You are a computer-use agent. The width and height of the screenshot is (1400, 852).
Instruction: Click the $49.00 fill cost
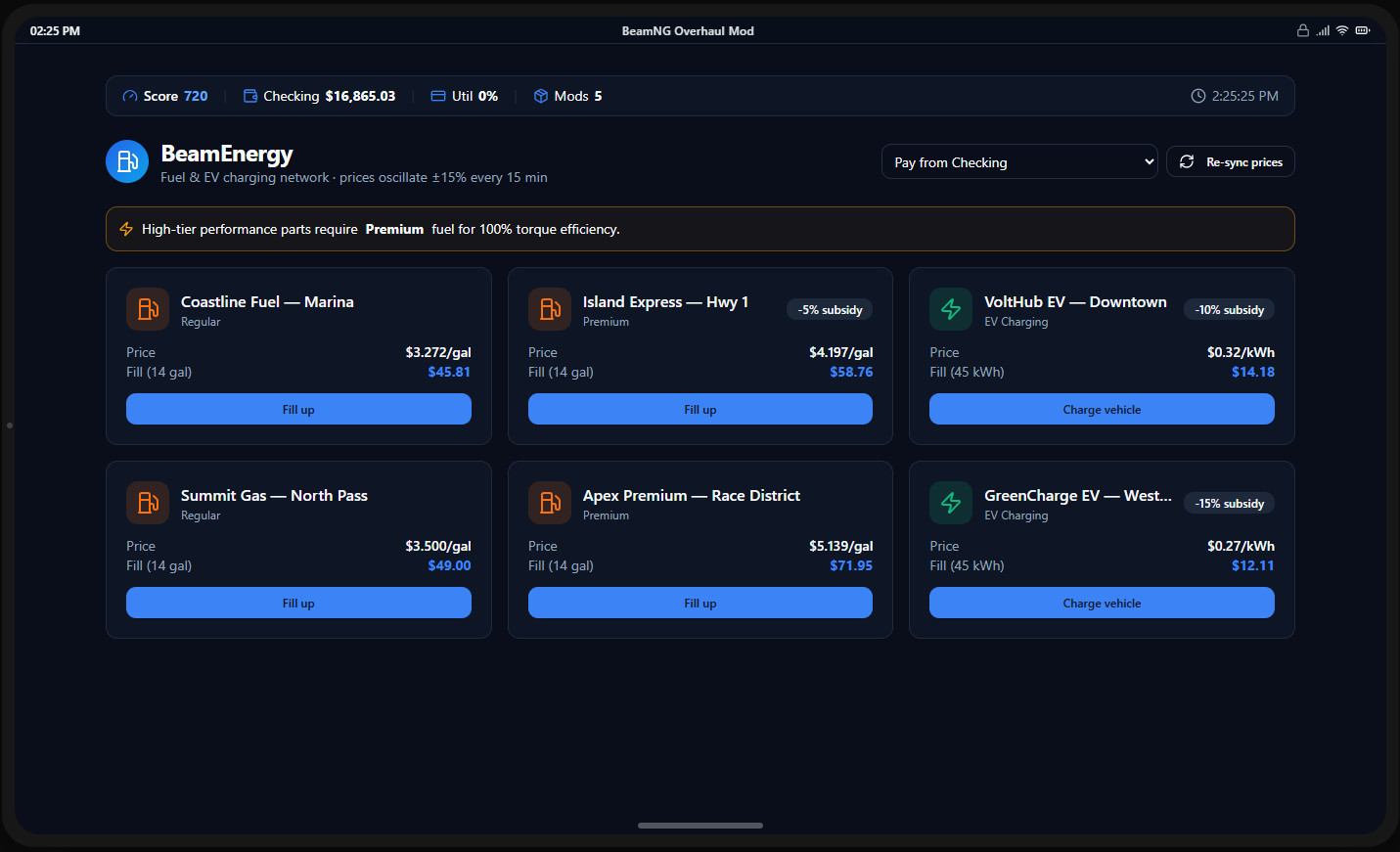tap(449, 565)
